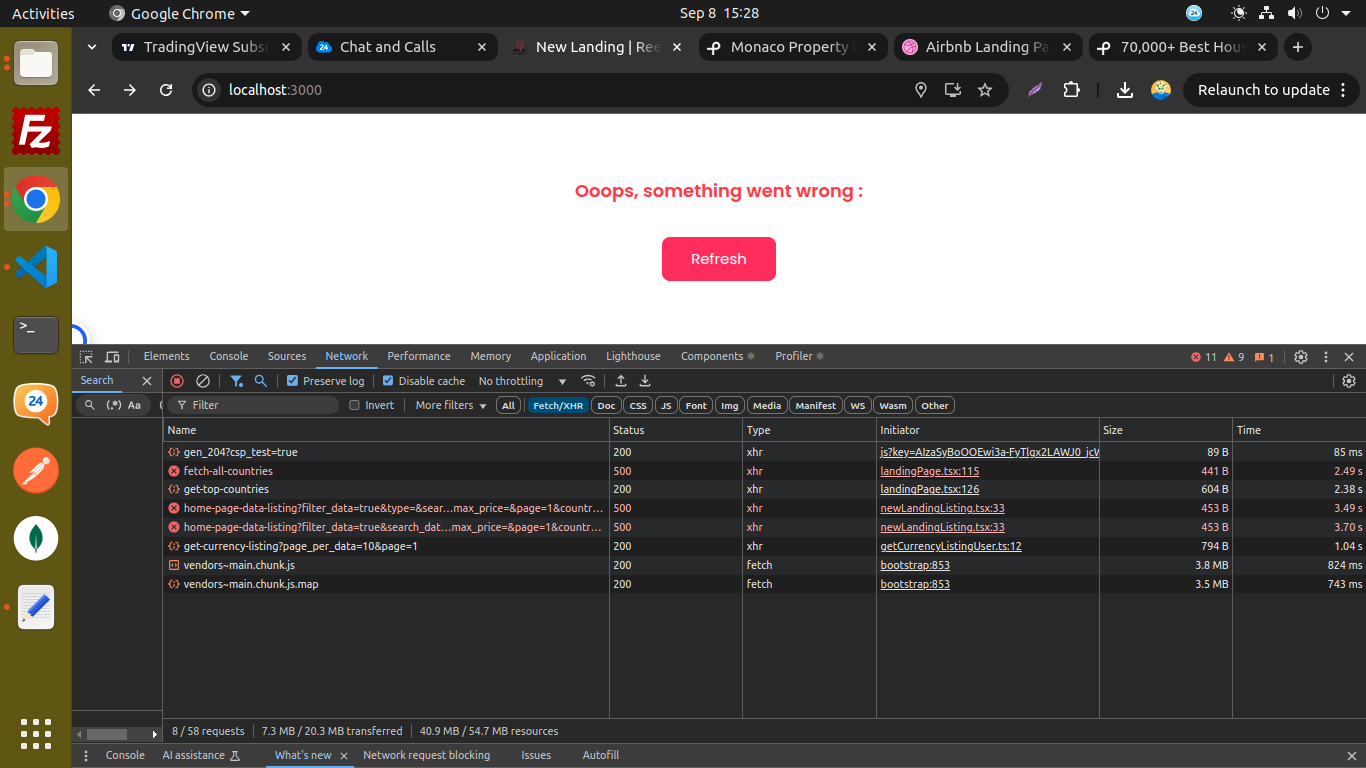Expand the More filters dropdown
This screenshot has height=768, width=1366.
coord(451,405)
